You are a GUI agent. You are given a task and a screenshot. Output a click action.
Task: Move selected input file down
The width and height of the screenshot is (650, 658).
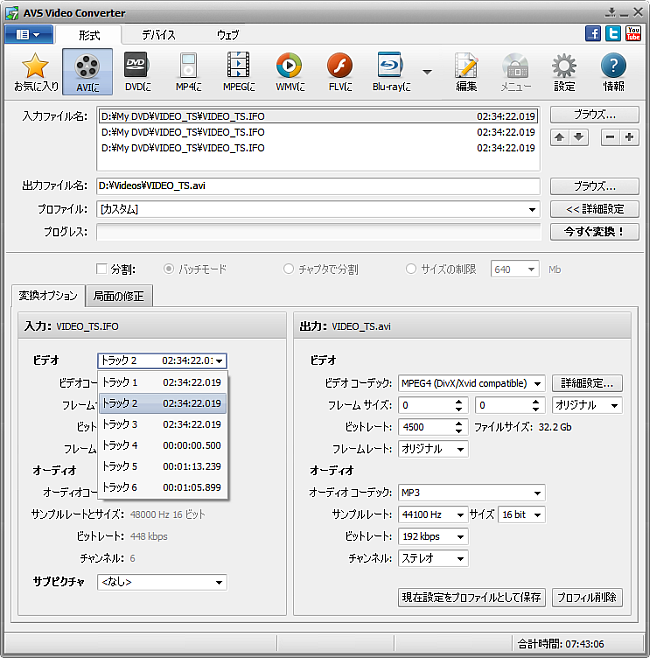tap(579, 137)
